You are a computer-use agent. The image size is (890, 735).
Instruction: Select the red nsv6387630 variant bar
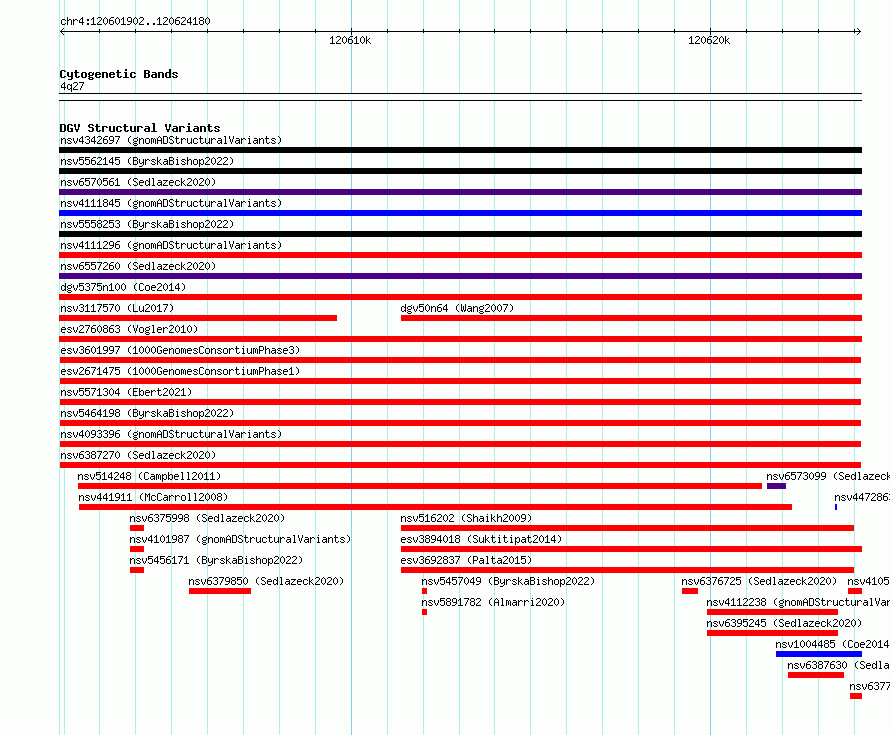(816, 675)
